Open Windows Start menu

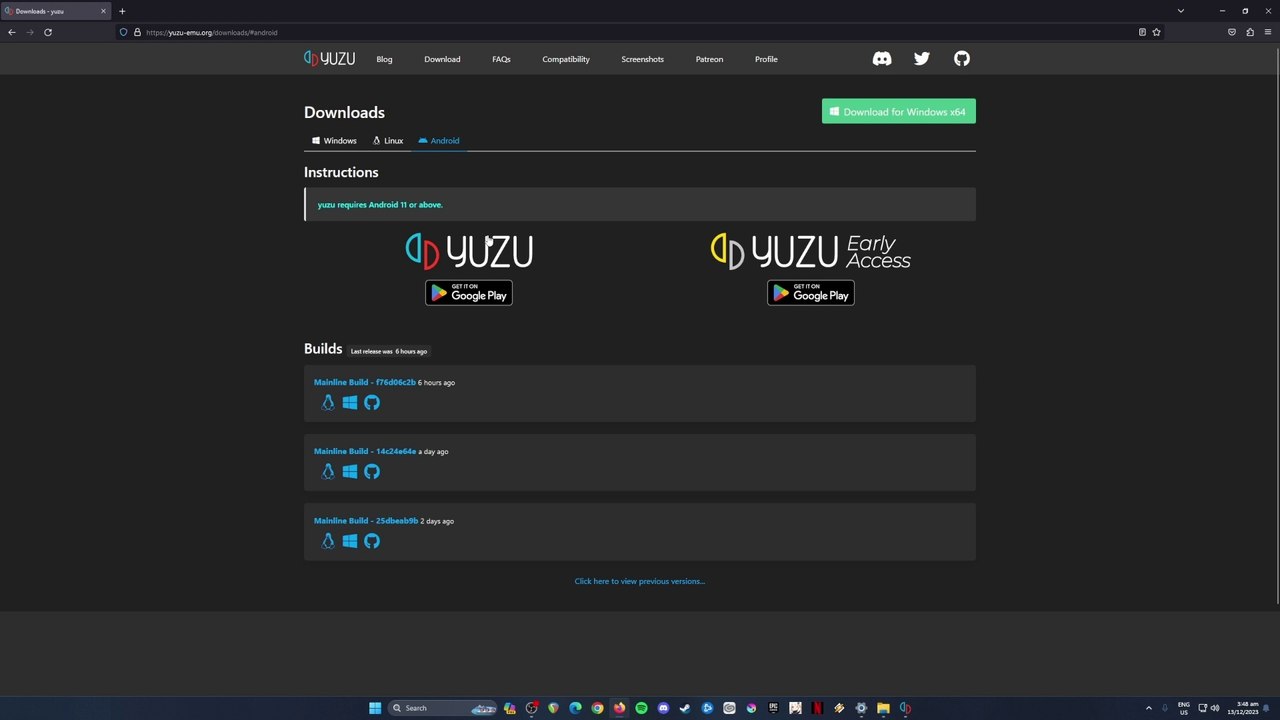375,708
